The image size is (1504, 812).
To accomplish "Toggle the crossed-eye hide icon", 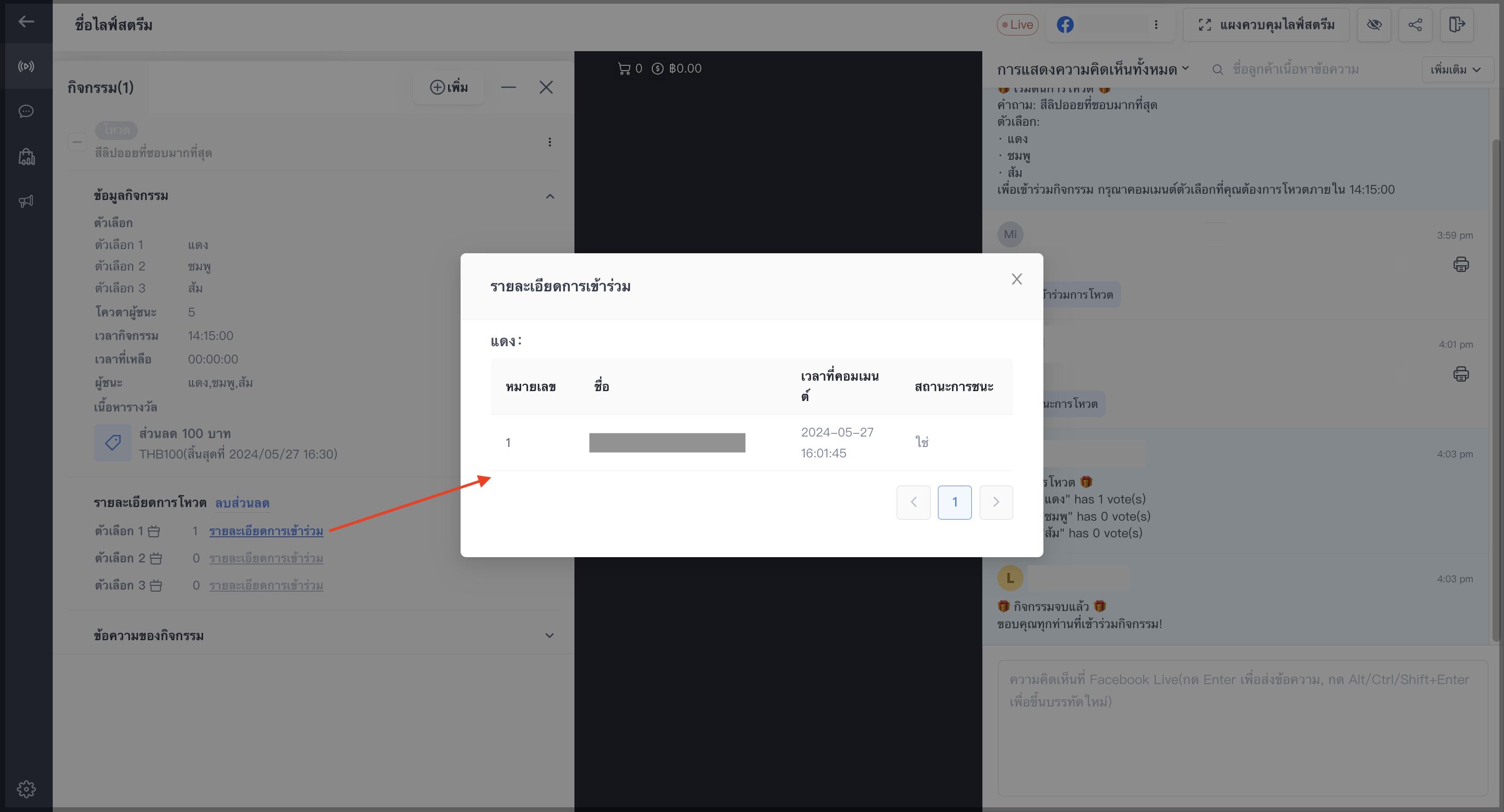I will point(1374,25).
